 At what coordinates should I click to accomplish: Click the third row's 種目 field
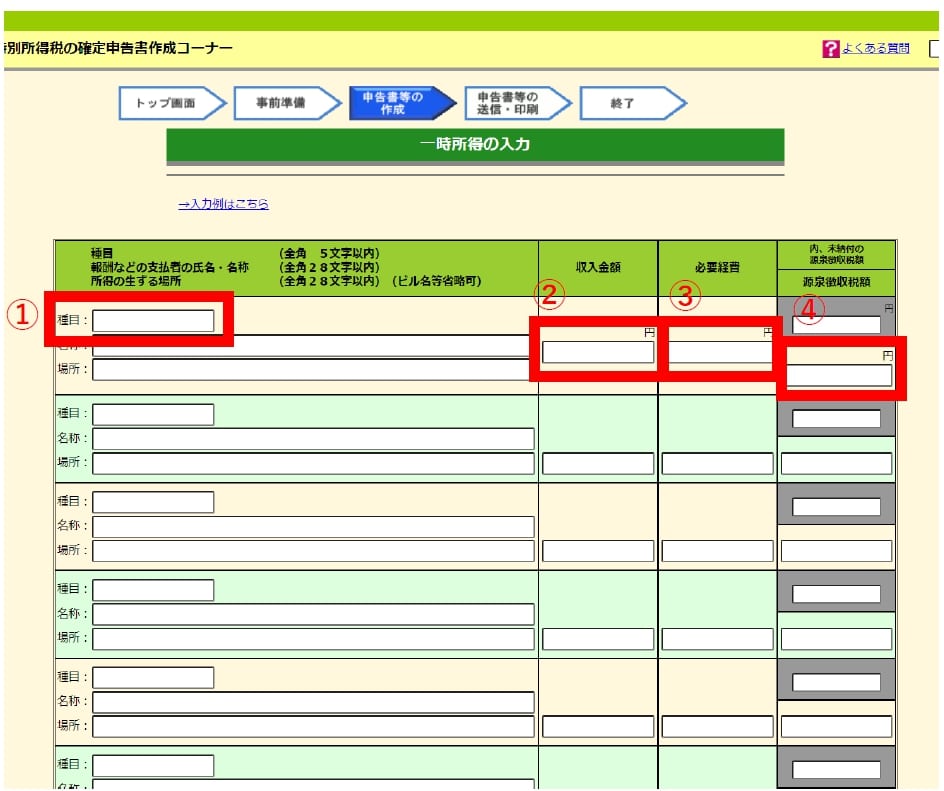[x=153, y=502]
